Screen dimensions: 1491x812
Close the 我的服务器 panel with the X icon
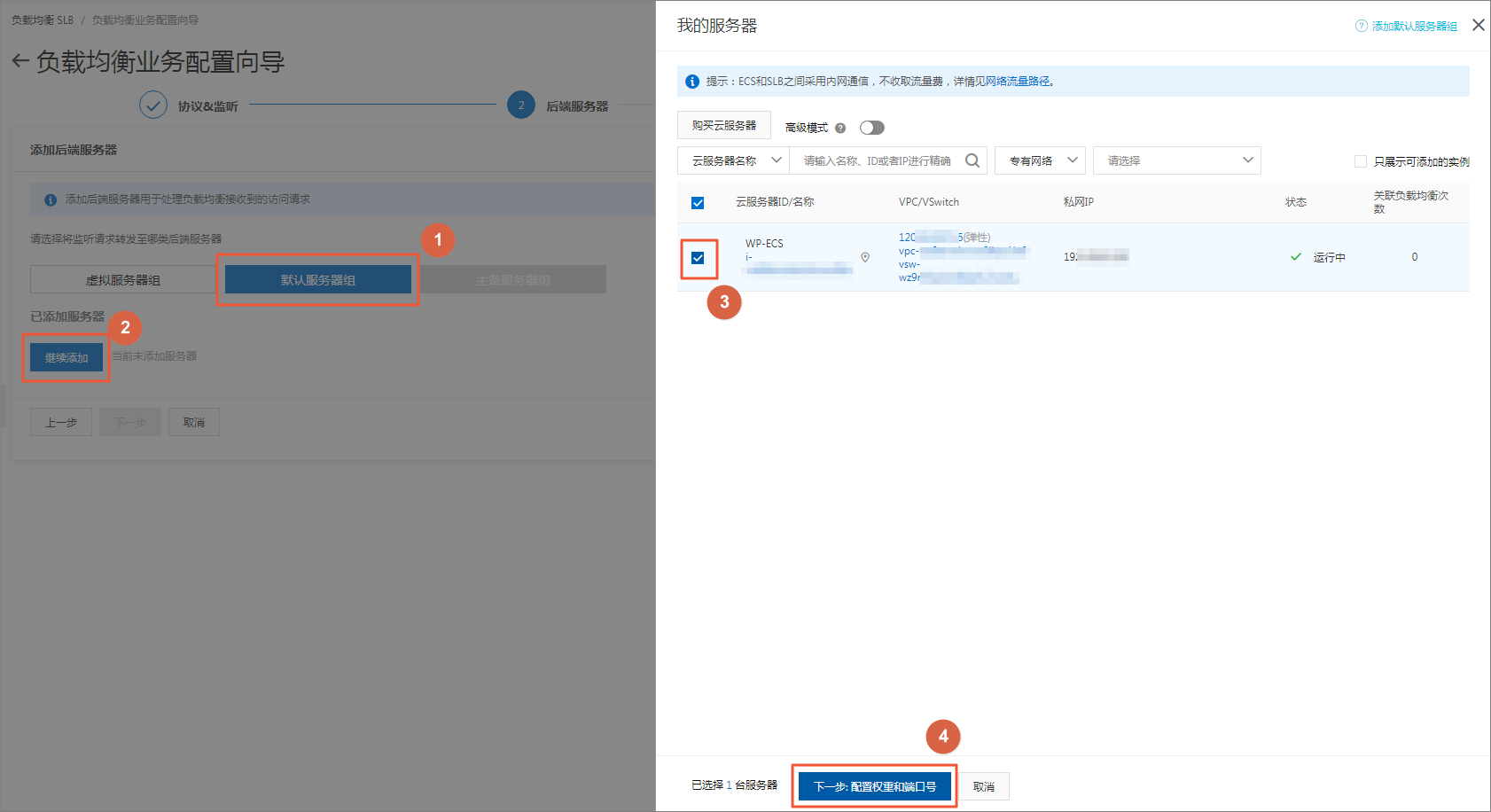(1478, 25)
